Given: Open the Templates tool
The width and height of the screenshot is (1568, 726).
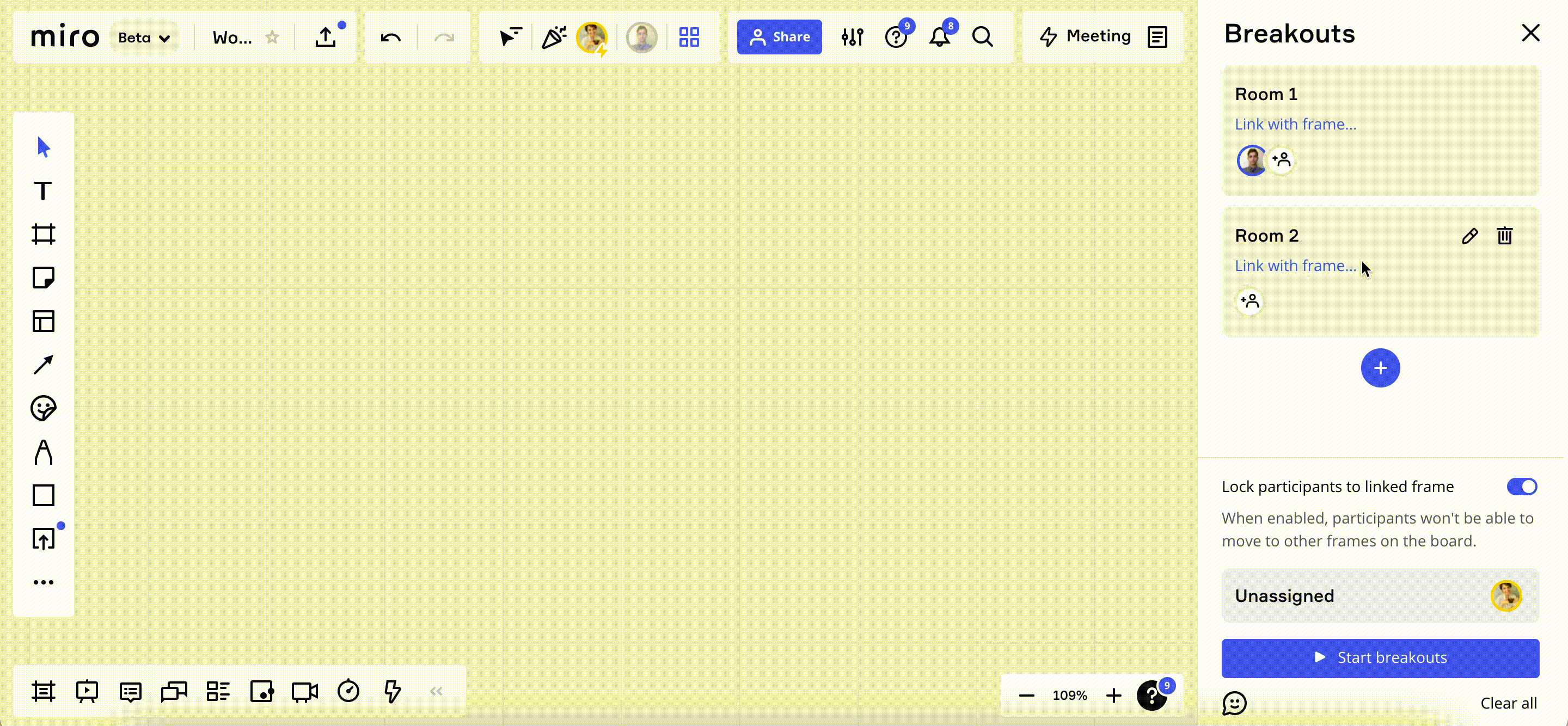Looking at the screenshot, I should (43, 321).
